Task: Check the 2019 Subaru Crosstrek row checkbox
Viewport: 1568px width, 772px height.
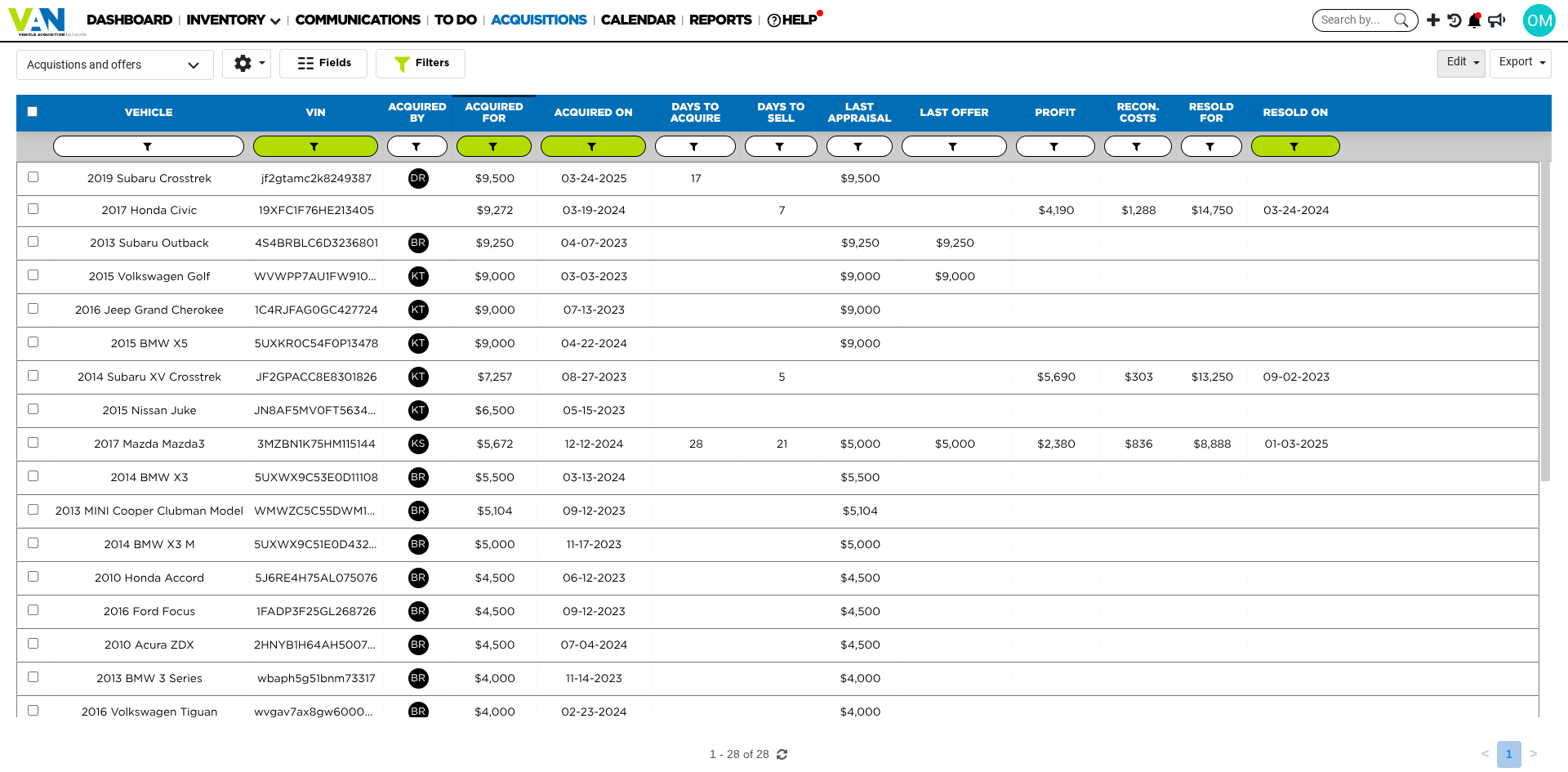Action: click(33, 177)
